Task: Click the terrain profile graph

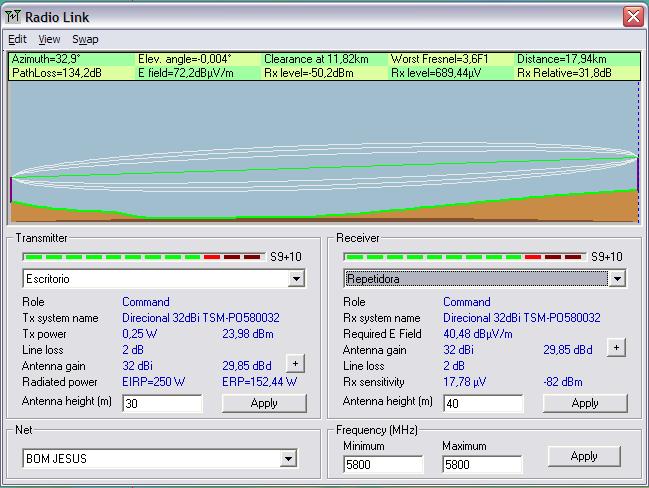Action: pos(324,152)
